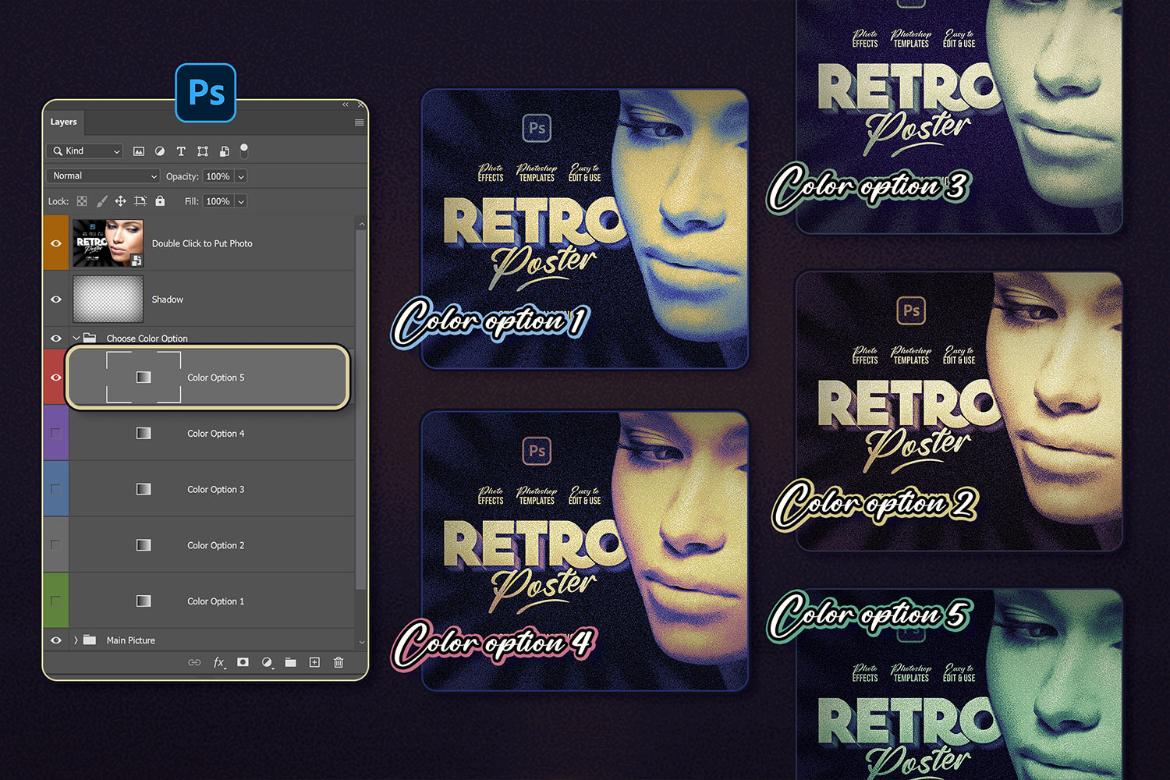Select the Color Option 5 layer
Screen dimensions: 1170x780
[208, 378]
